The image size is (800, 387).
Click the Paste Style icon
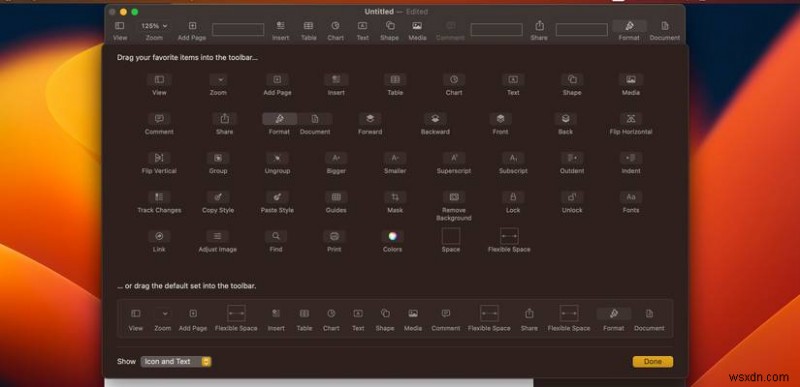pos(277,197)
